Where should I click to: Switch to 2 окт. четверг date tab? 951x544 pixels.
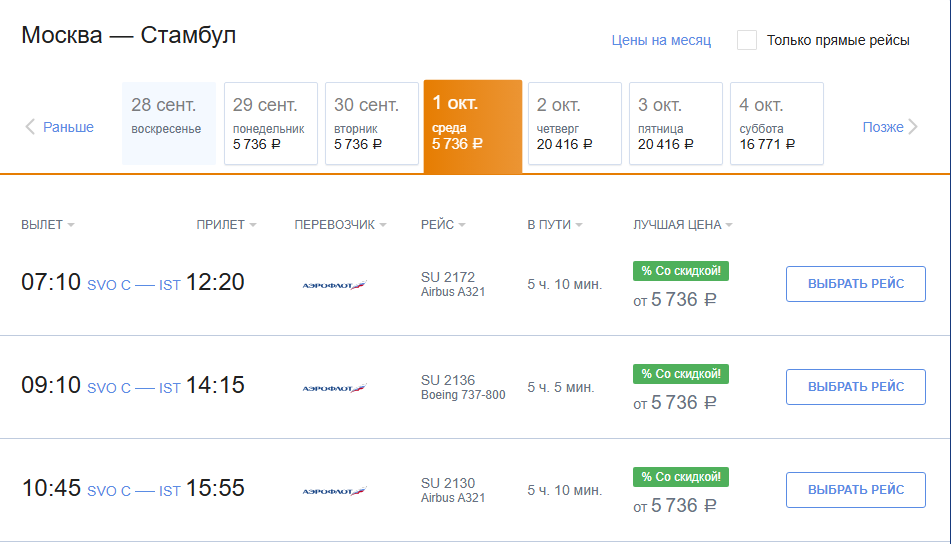pyautogui.click(x=575, y=123)
